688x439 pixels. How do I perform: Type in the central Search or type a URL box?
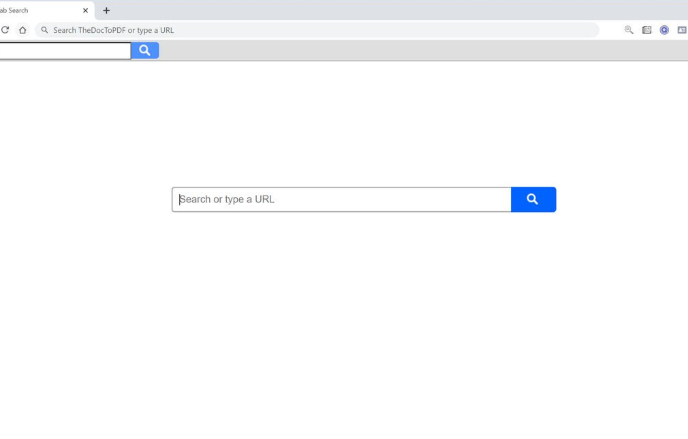tap(342, 200)
